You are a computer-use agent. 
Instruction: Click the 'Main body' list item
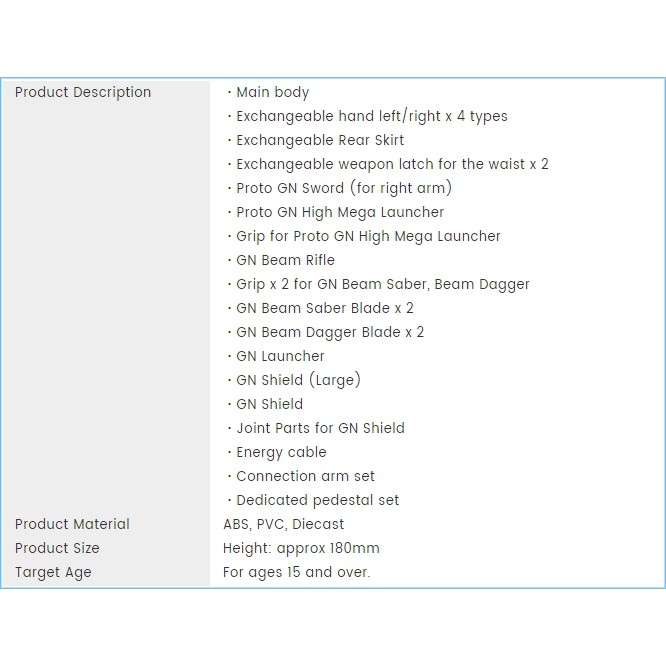point(272,92)
